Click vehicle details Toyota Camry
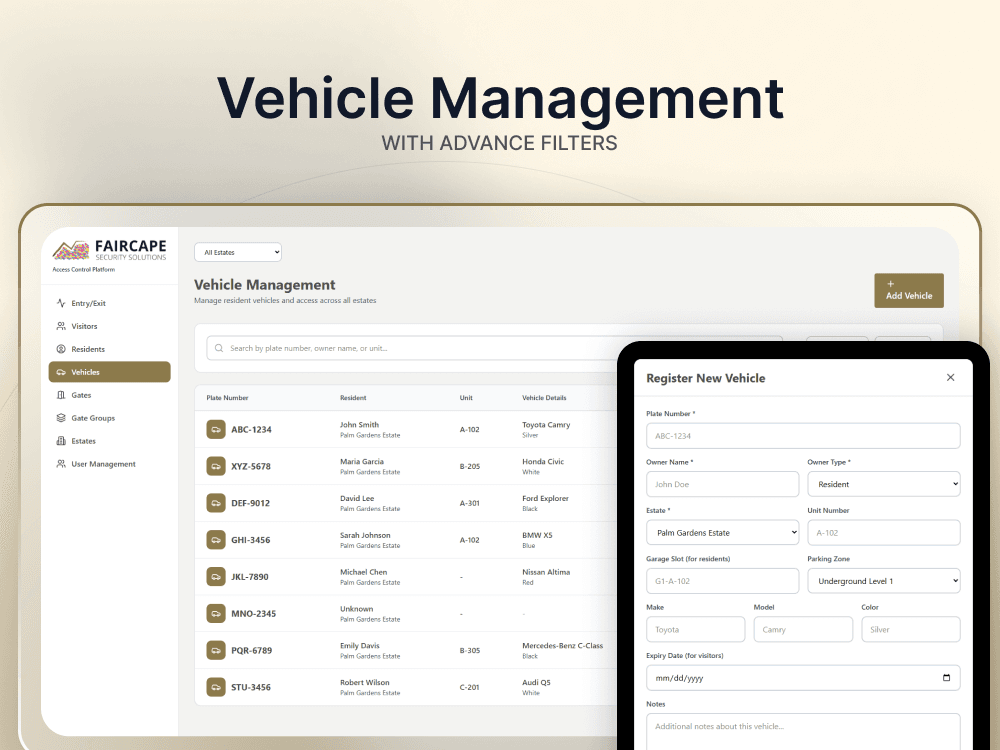 coord(546,424)
